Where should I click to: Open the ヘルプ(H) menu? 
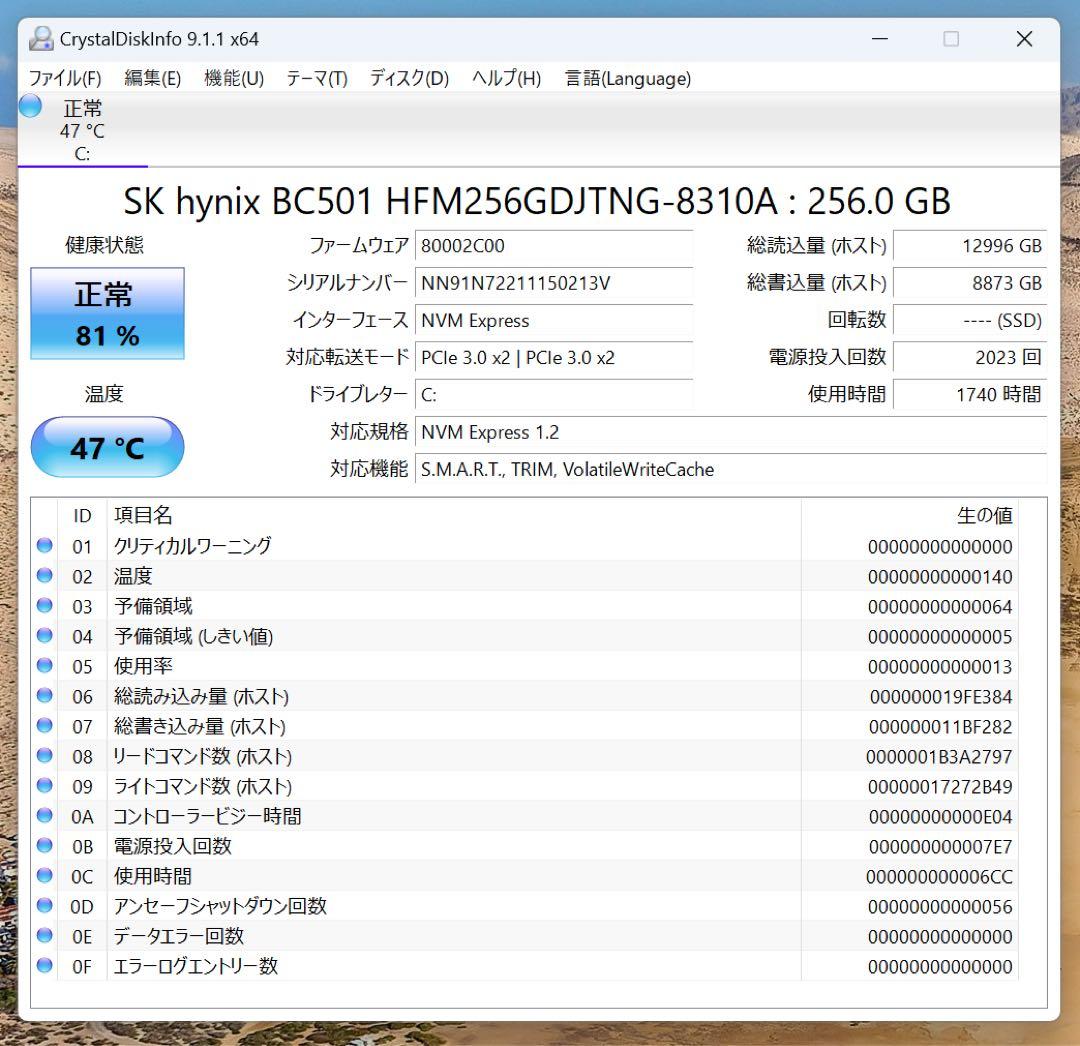[x=506, y=79]
